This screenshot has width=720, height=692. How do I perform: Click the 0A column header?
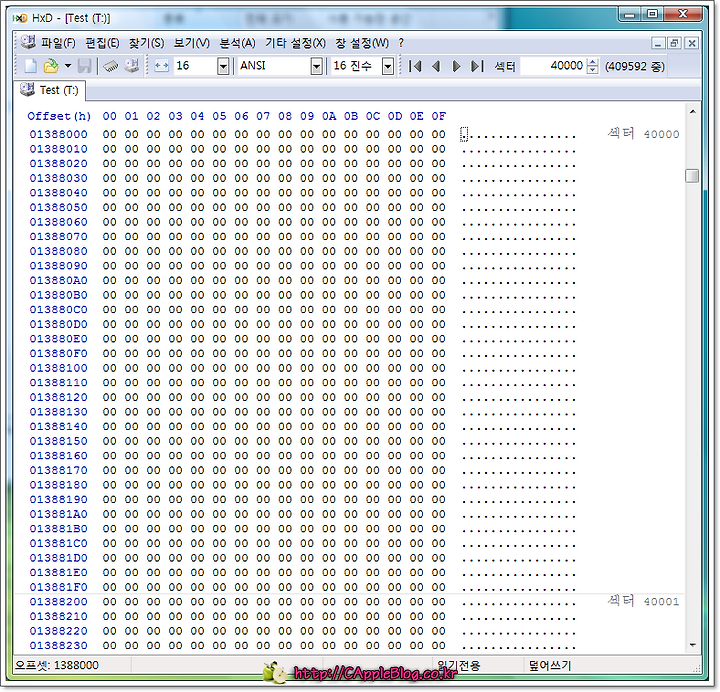click(x=329, y=116)
